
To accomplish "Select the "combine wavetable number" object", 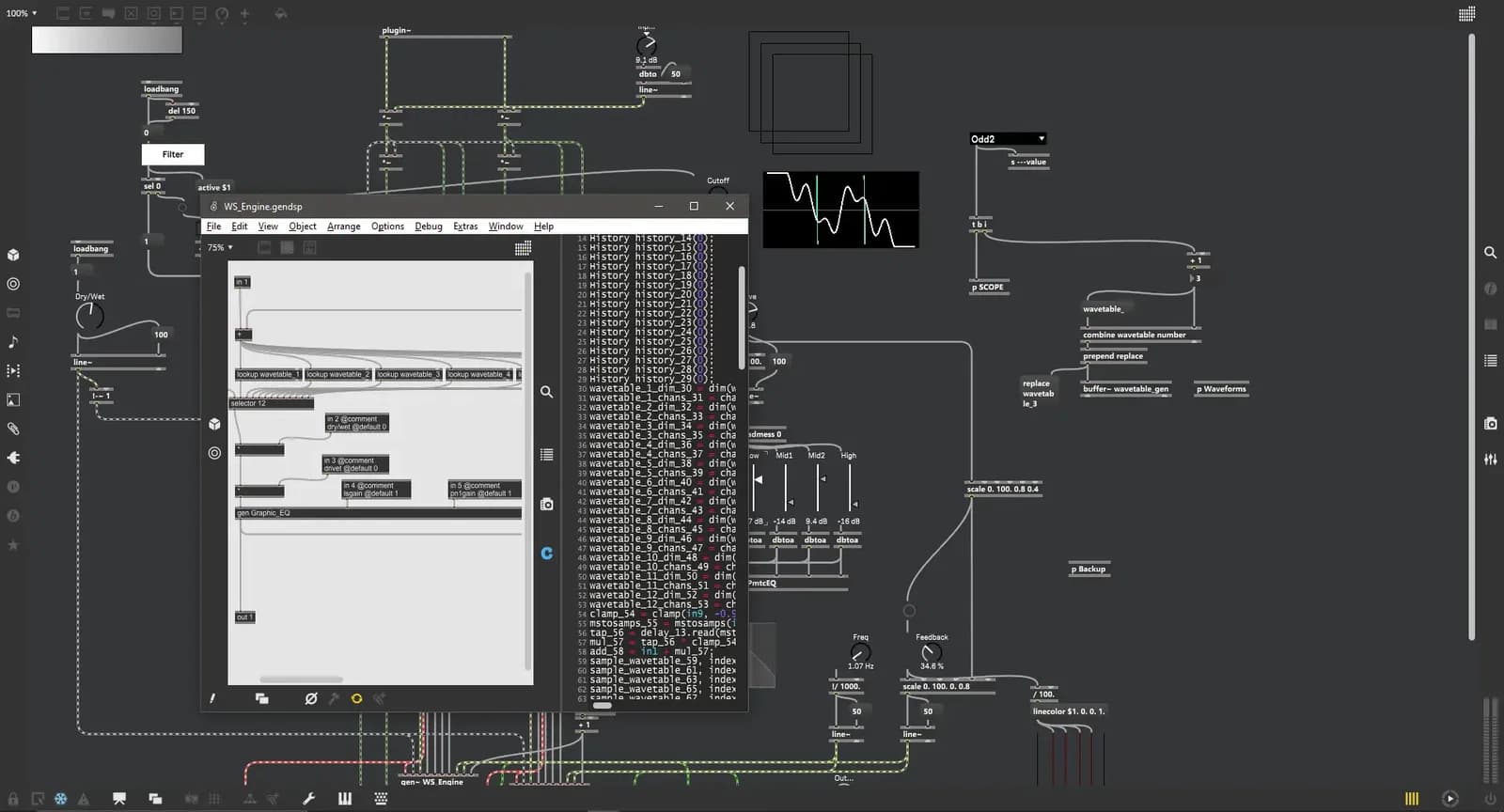I will [x=1140, y=335].
